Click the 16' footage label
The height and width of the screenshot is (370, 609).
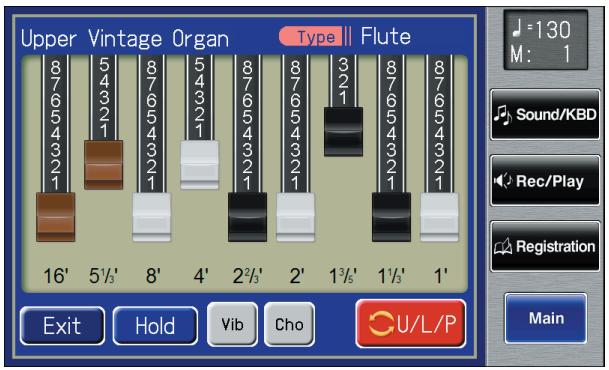(56, 276)
